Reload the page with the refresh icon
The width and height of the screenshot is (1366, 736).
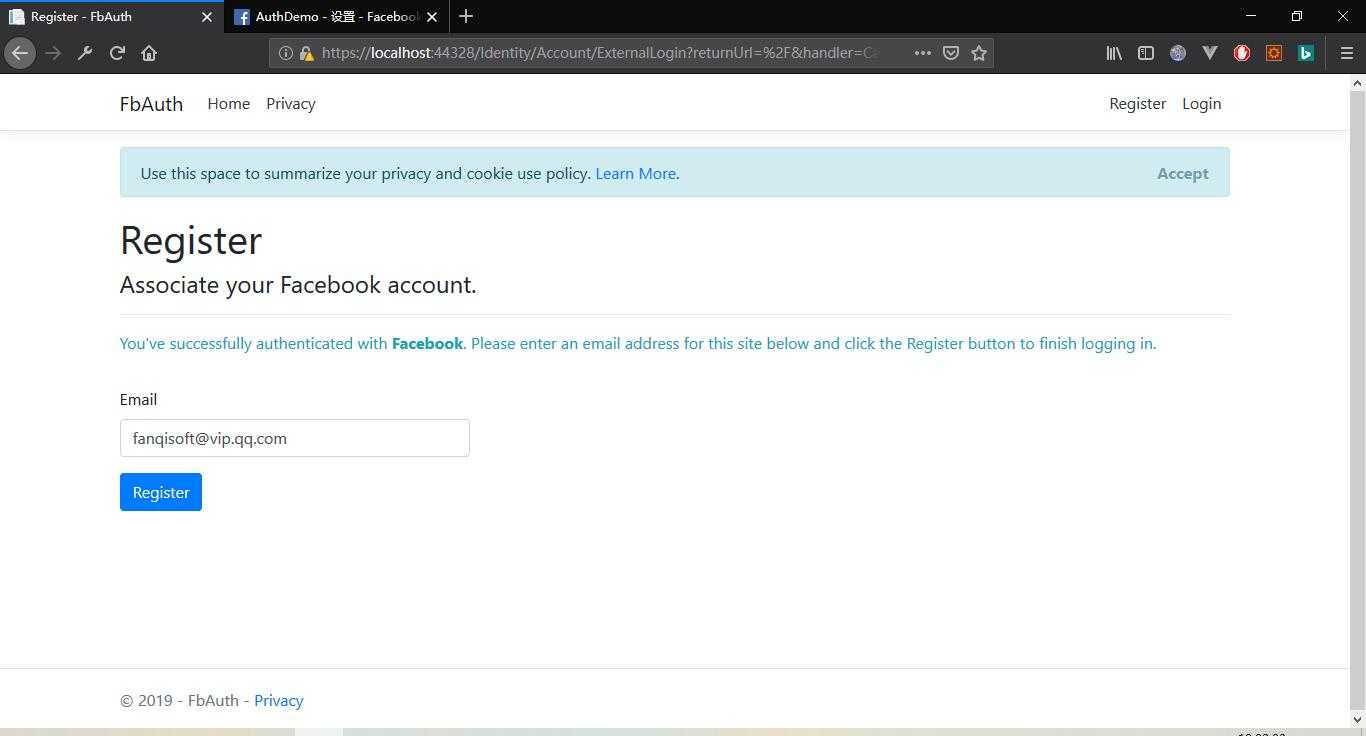click(117, 53)
